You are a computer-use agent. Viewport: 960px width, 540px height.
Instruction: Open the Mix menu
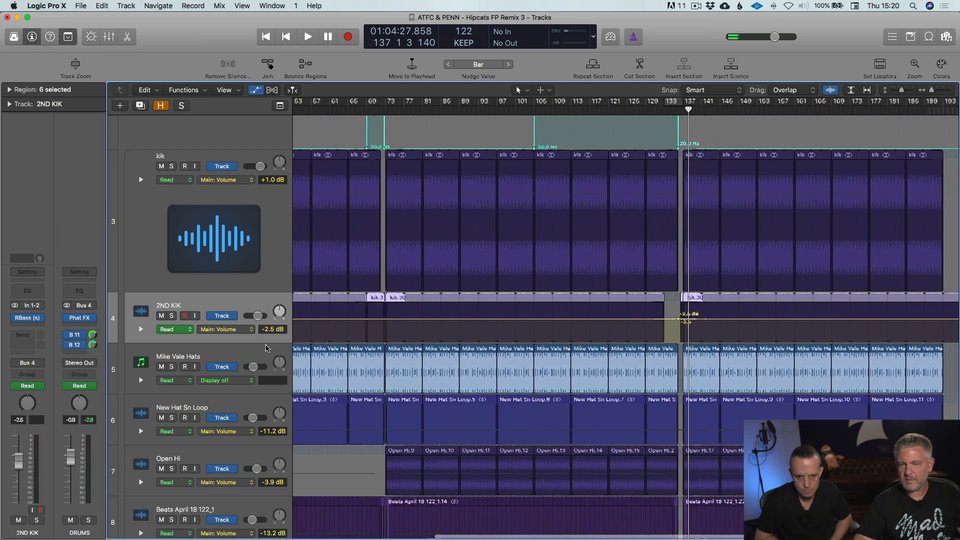pos(219,6)
